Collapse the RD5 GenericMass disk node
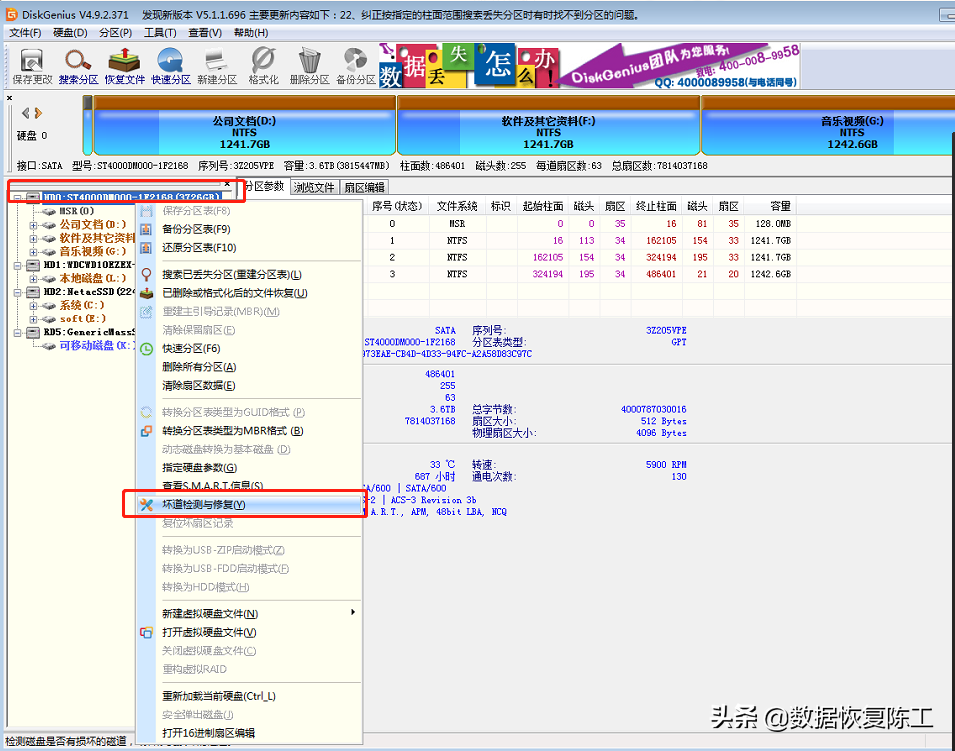955x751 pixels. click(18, 332)
